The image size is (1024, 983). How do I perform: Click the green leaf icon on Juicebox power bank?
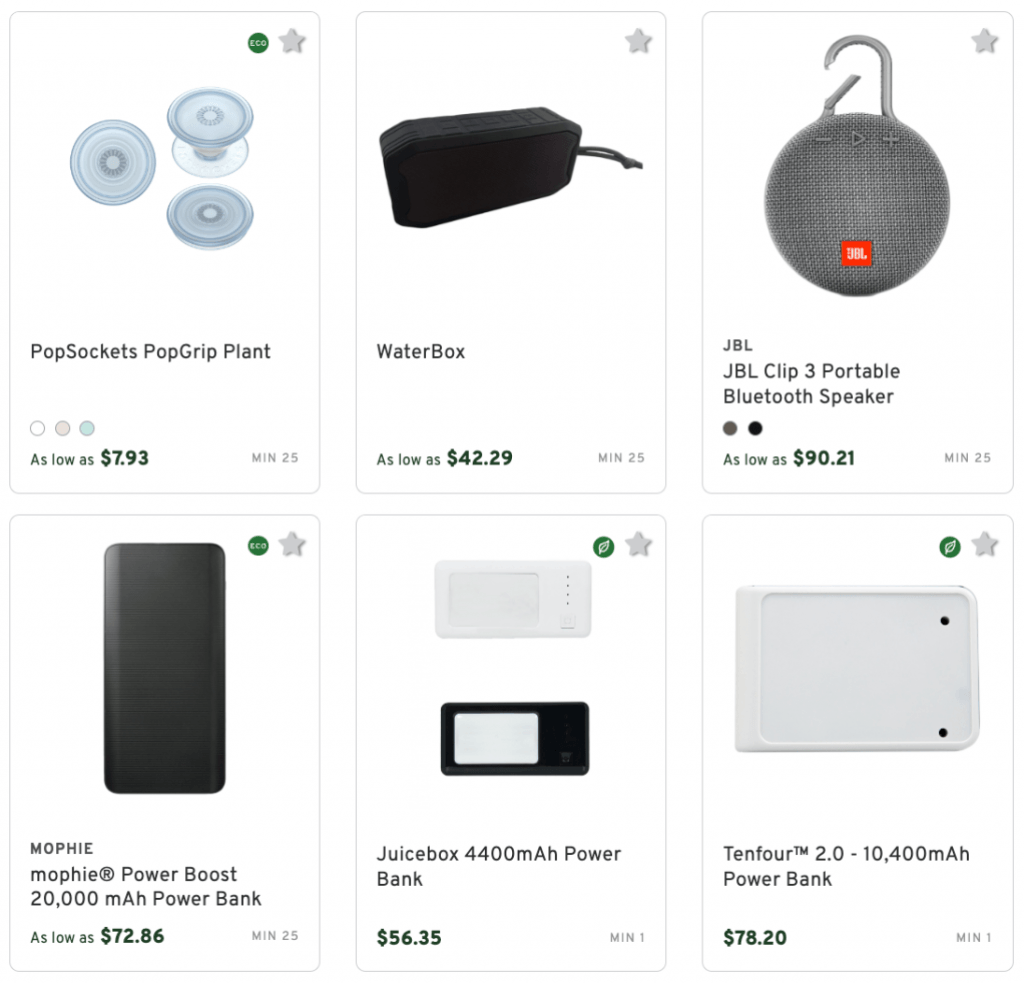tap(603, 545)
